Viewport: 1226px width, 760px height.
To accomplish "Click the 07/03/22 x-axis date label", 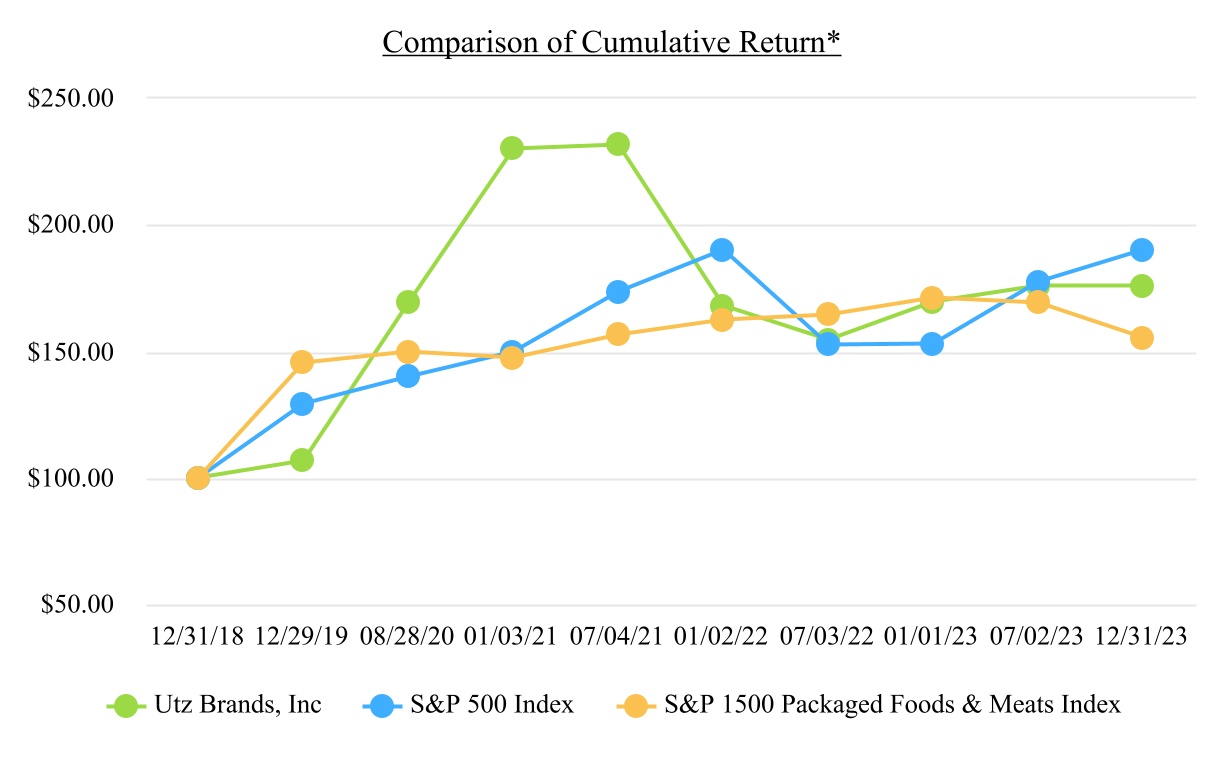I will click(827, 639).
